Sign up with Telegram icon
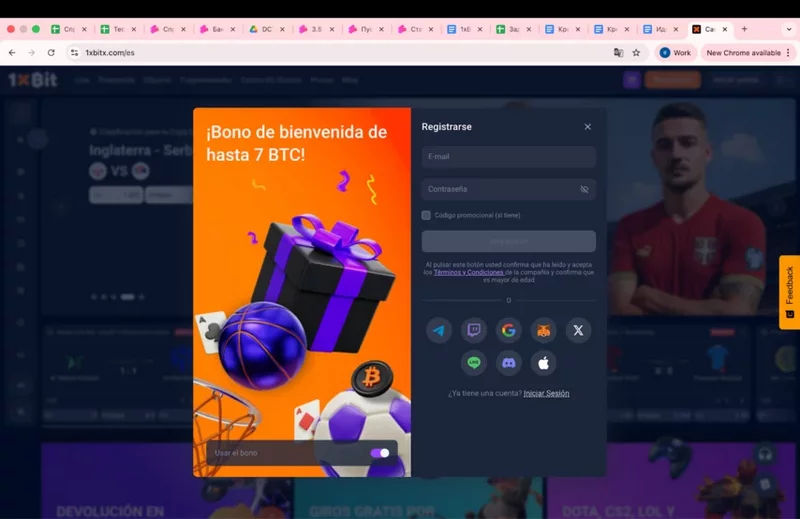Screen dimensions: 800x519 tap(439, 331)
